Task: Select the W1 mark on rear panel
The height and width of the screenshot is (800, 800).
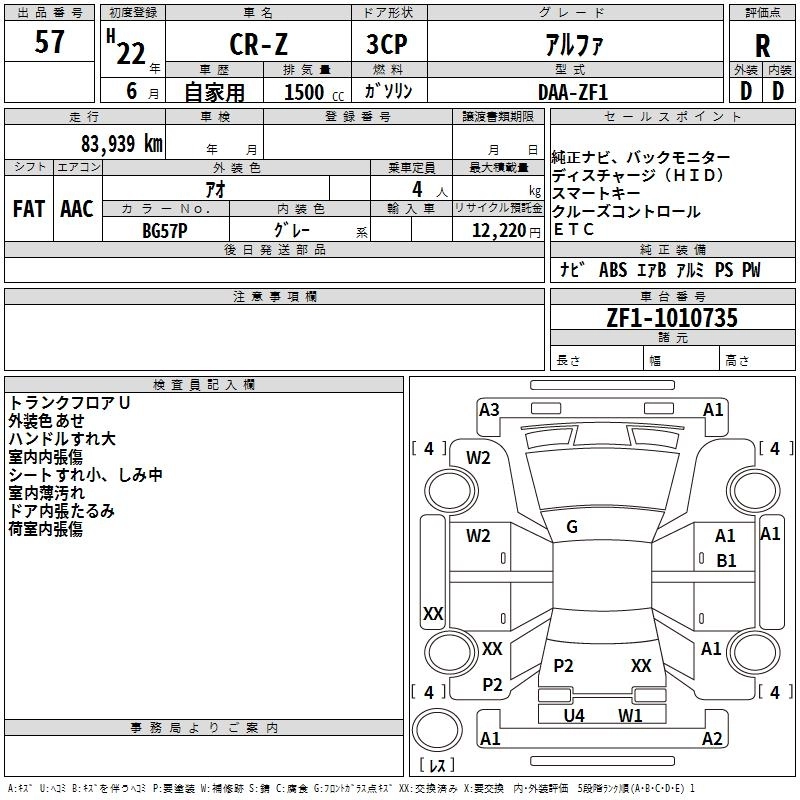Action: tap(630, 716)
